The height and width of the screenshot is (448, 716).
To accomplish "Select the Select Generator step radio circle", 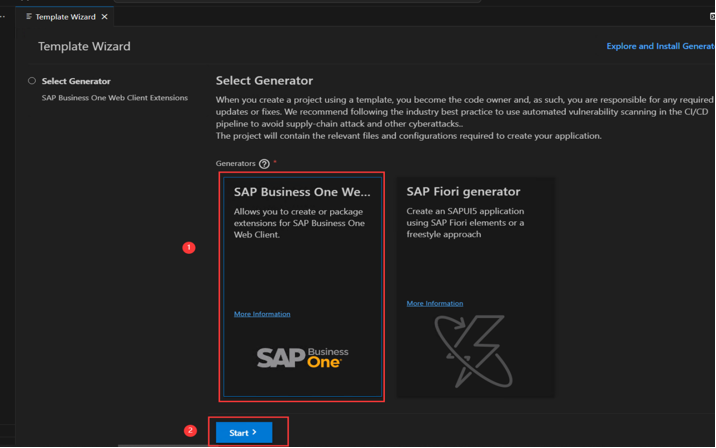I will point(32,81).
